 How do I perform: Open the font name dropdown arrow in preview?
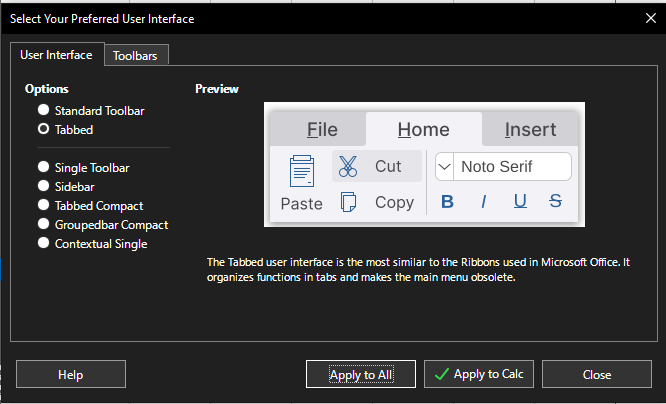(x=445, y=166)
